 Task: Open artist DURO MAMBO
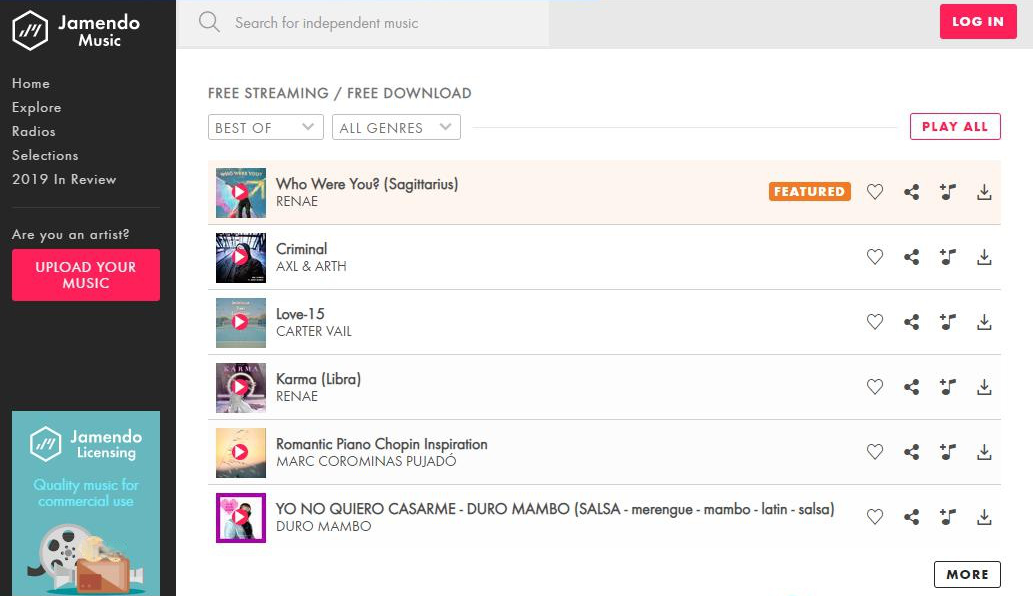[323, 526]
